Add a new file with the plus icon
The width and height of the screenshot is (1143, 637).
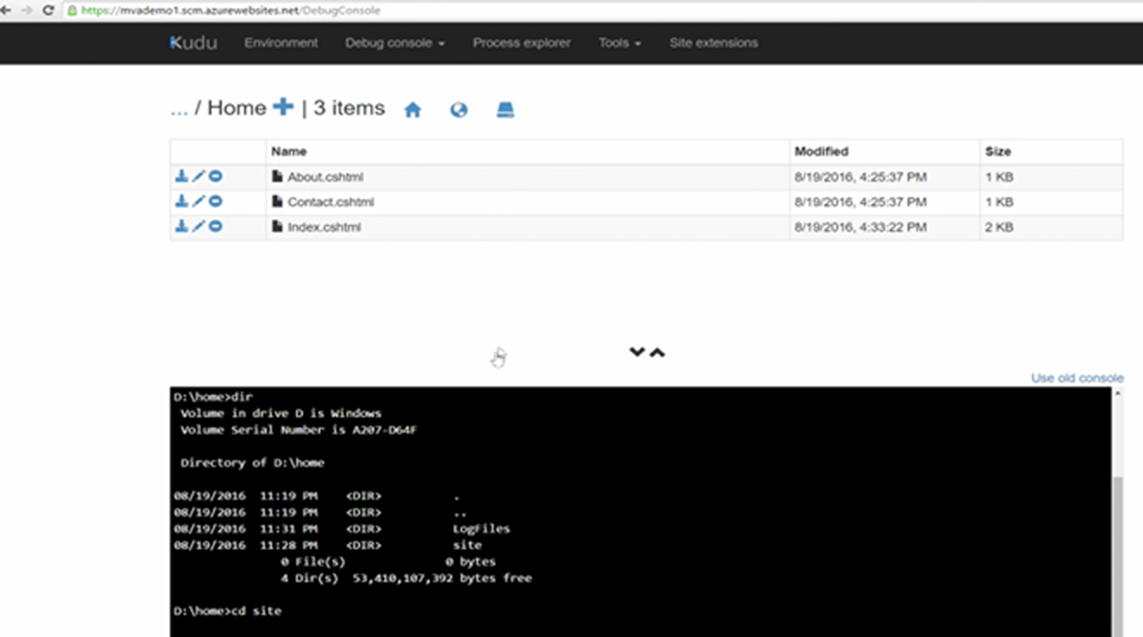(282, 106)
